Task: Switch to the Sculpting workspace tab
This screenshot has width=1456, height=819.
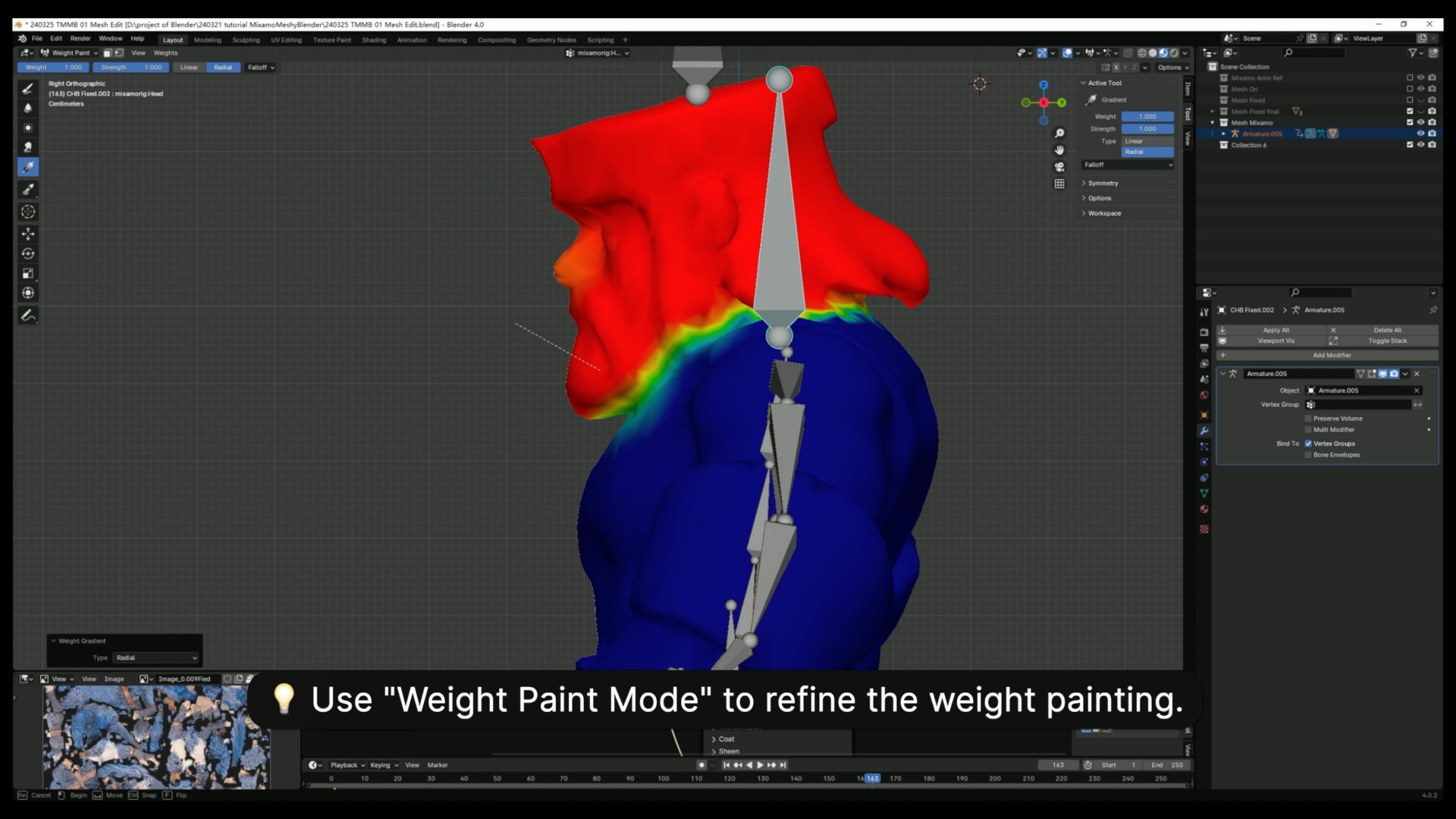Action: pyautogui.click(x=246, y=40)
